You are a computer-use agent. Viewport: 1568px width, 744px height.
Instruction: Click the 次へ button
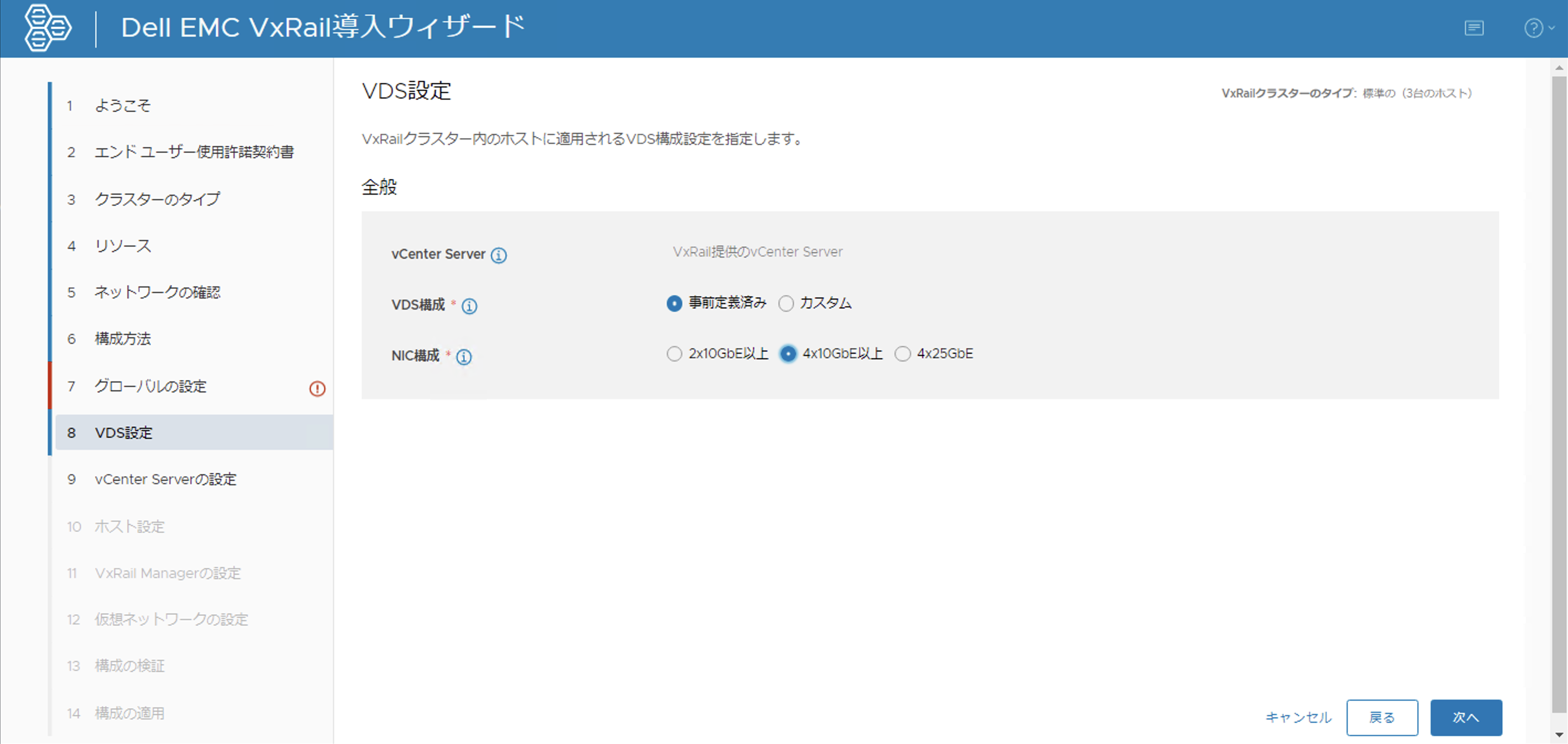click(x=1465, y=717)
